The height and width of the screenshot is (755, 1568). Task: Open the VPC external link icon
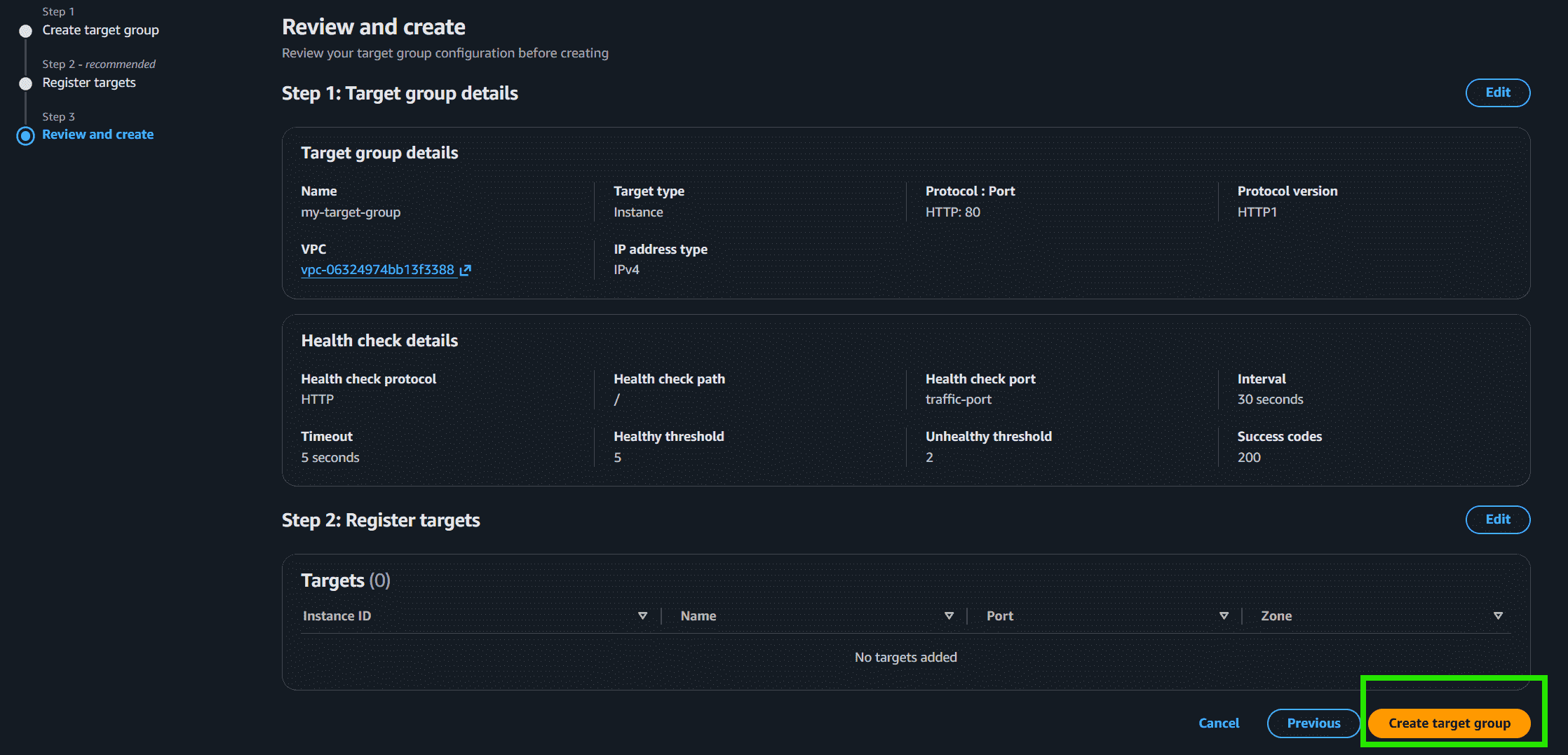[465, 270]
